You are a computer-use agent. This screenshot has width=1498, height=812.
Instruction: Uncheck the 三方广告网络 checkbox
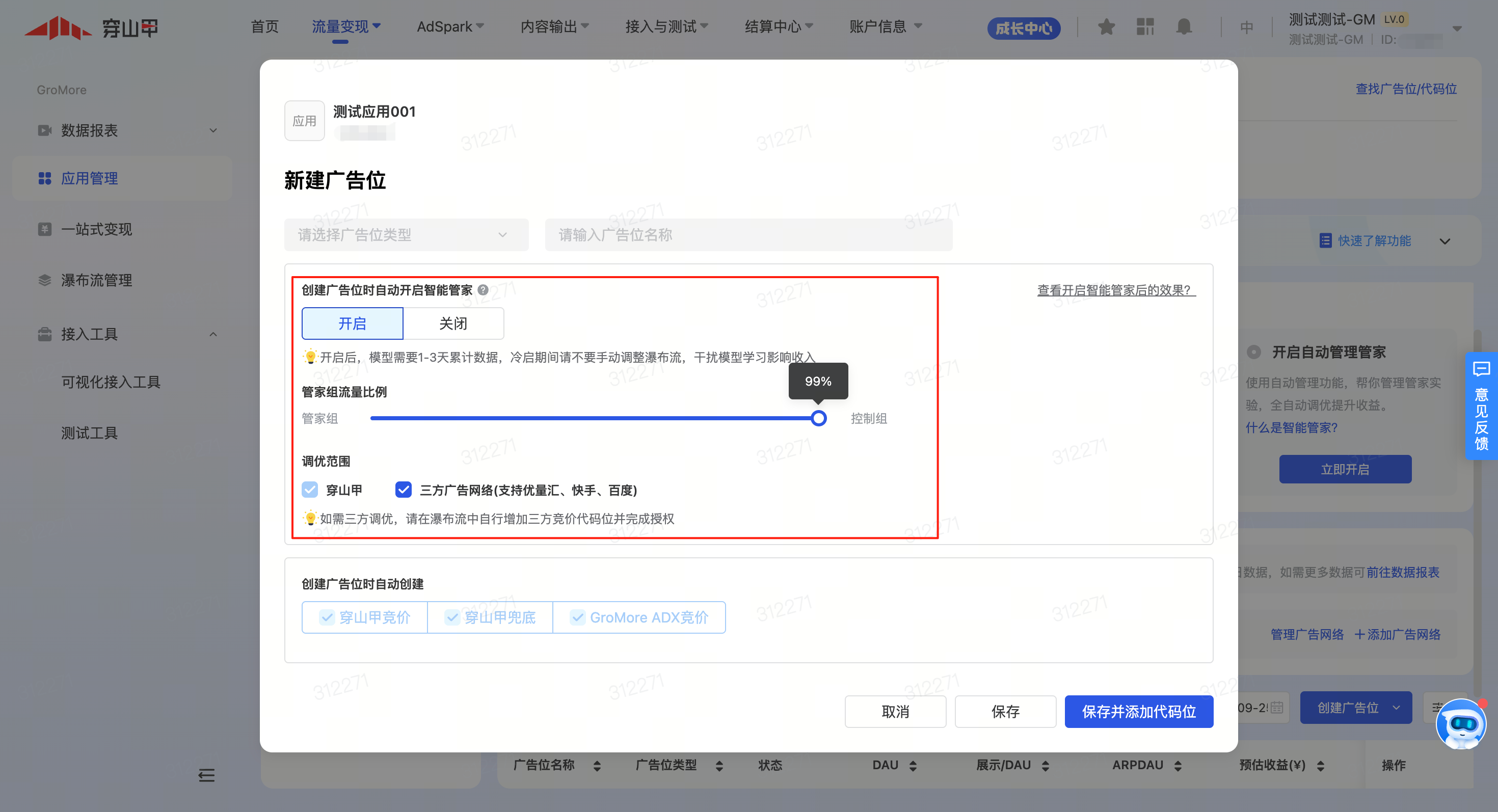click(403, 490)
